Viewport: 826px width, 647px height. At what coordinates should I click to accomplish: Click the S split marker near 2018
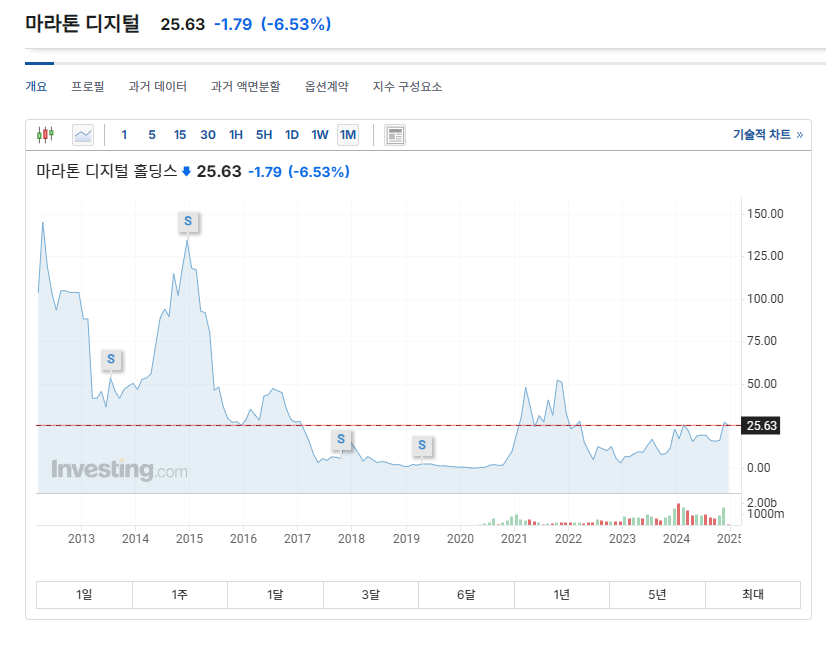point(341,439)
